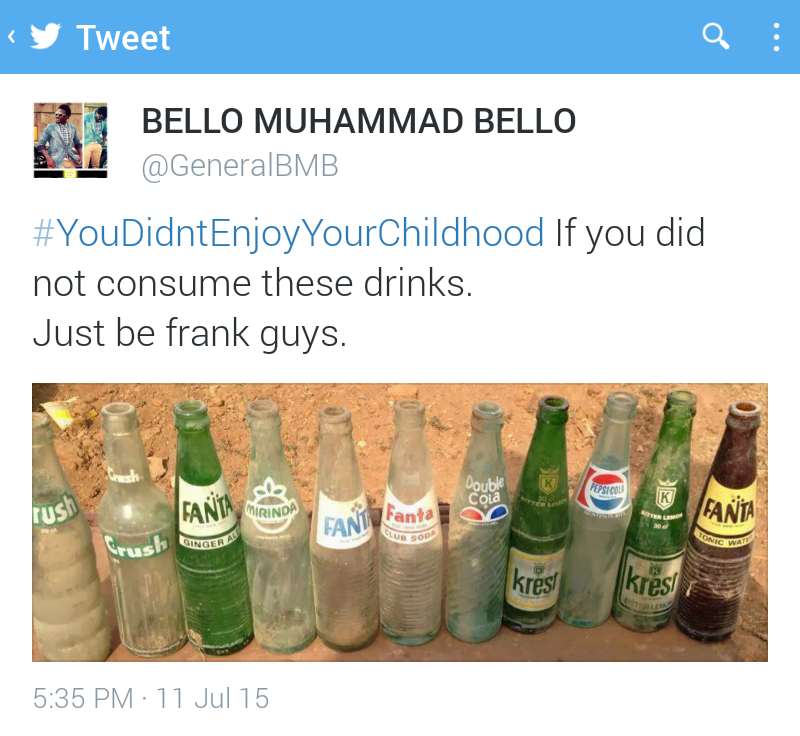Click the BELLO MUHAMMAD BELLO display name
The height and width of the screenshot is (736, 800).
tap(359, 121)
